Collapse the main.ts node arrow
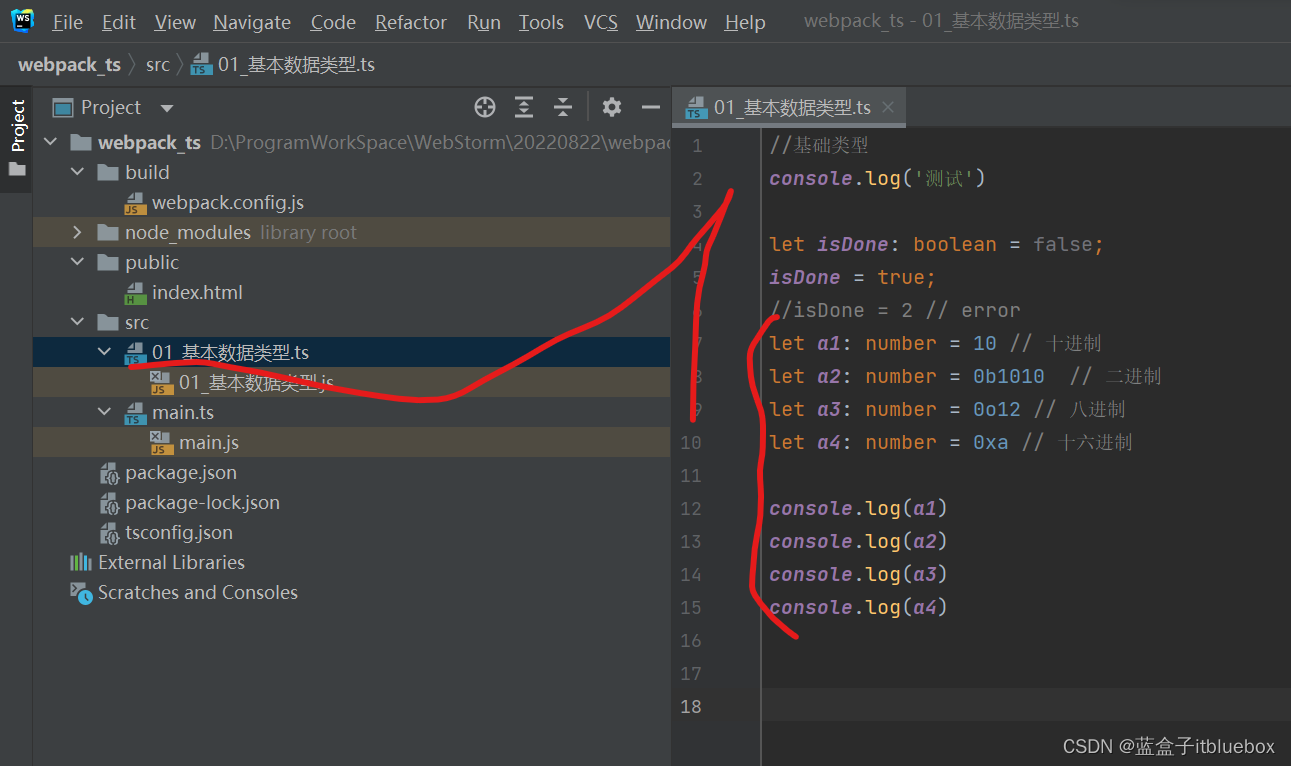The image size is (1291, 766). point(105,413)
